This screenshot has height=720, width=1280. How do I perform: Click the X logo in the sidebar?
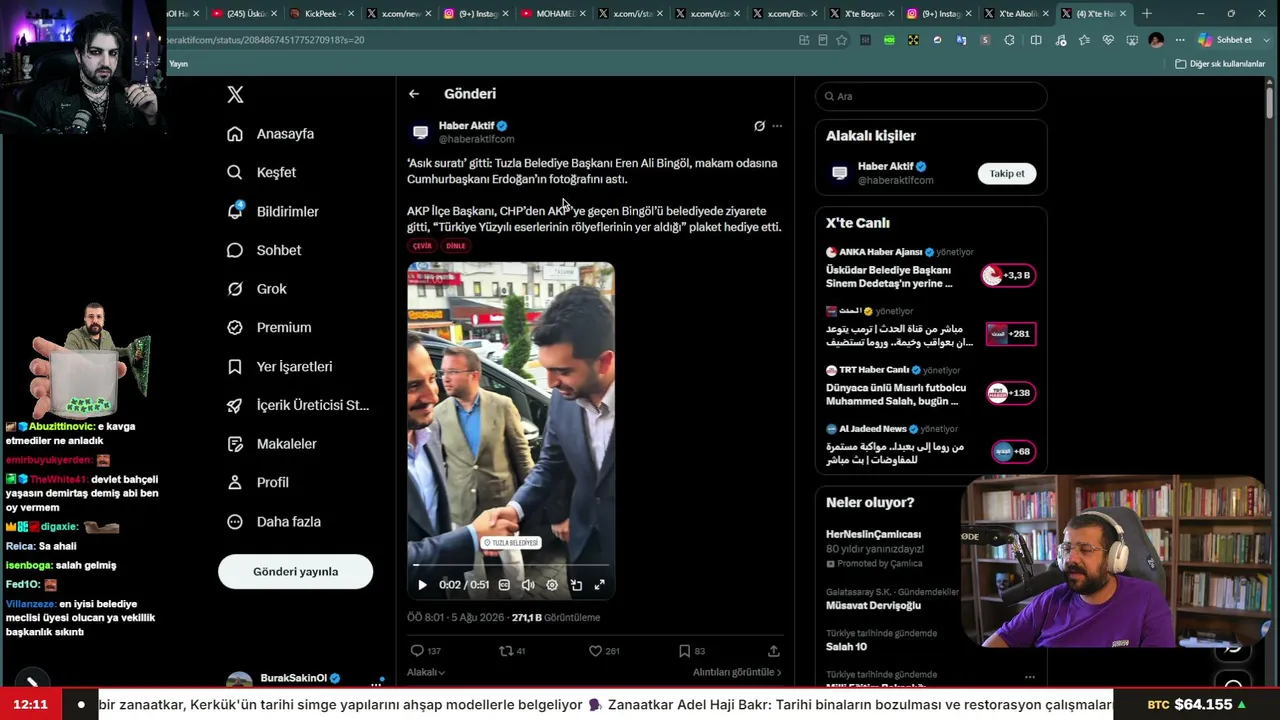[x=235, y=95]
